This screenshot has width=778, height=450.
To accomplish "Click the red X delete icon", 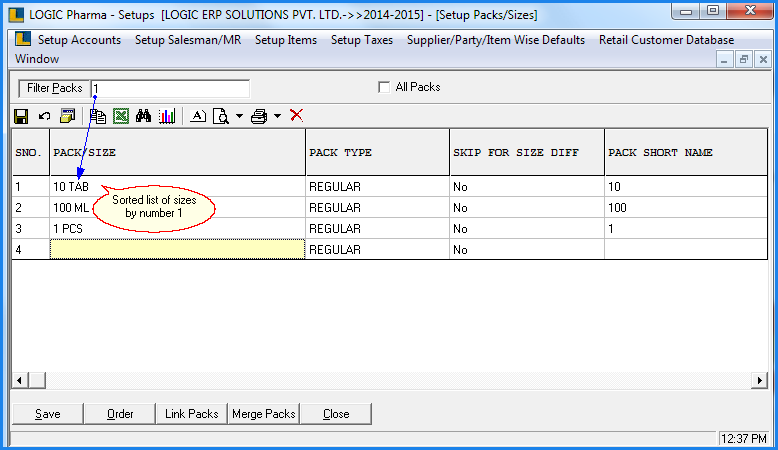I will [x=297, y=116].
